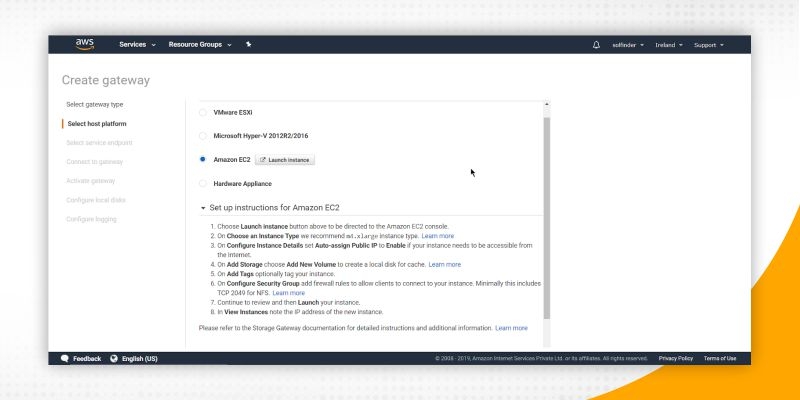Click the globe language icon
This screenshot has height=400, width=800.
click(x=114, y=358)
